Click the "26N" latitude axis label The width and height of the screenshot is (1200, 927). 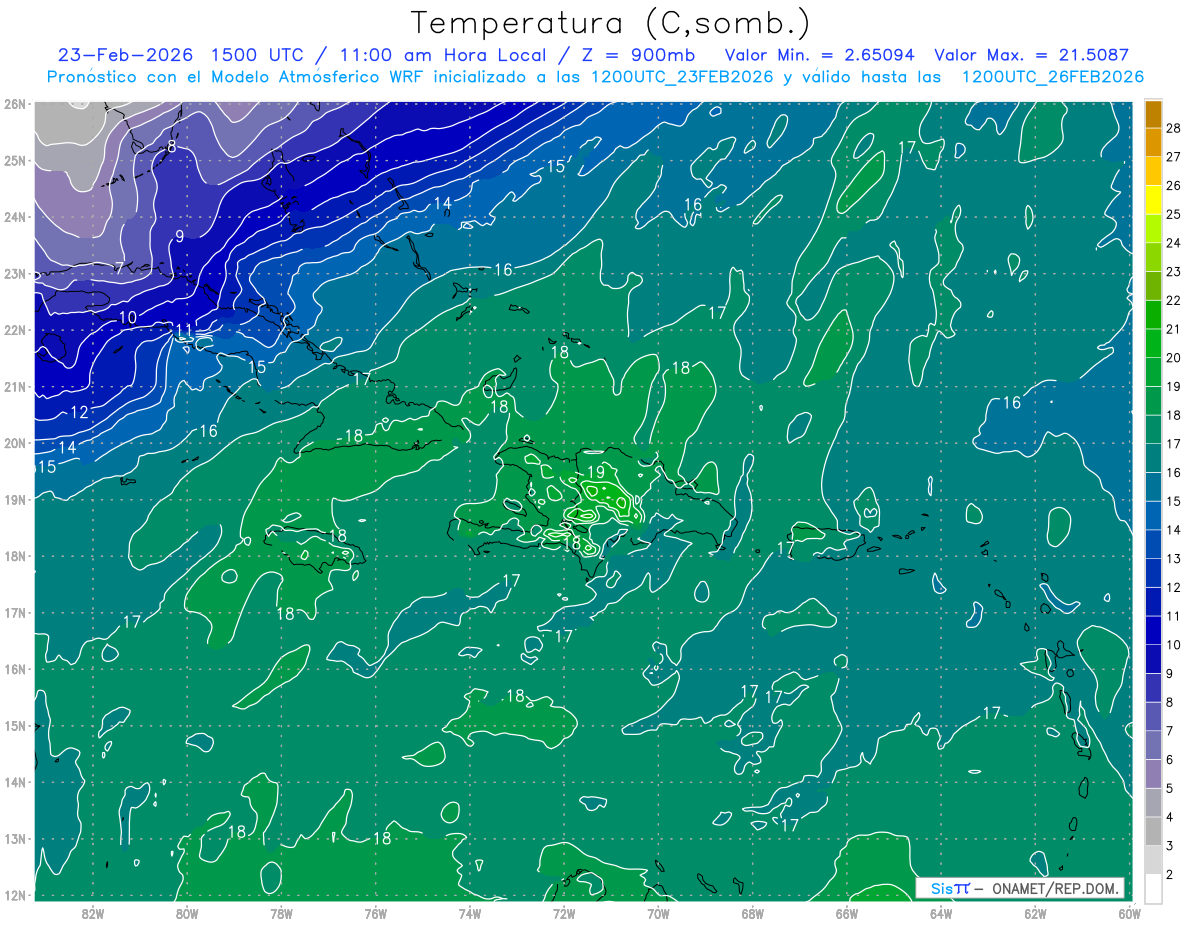pos(15,104)
